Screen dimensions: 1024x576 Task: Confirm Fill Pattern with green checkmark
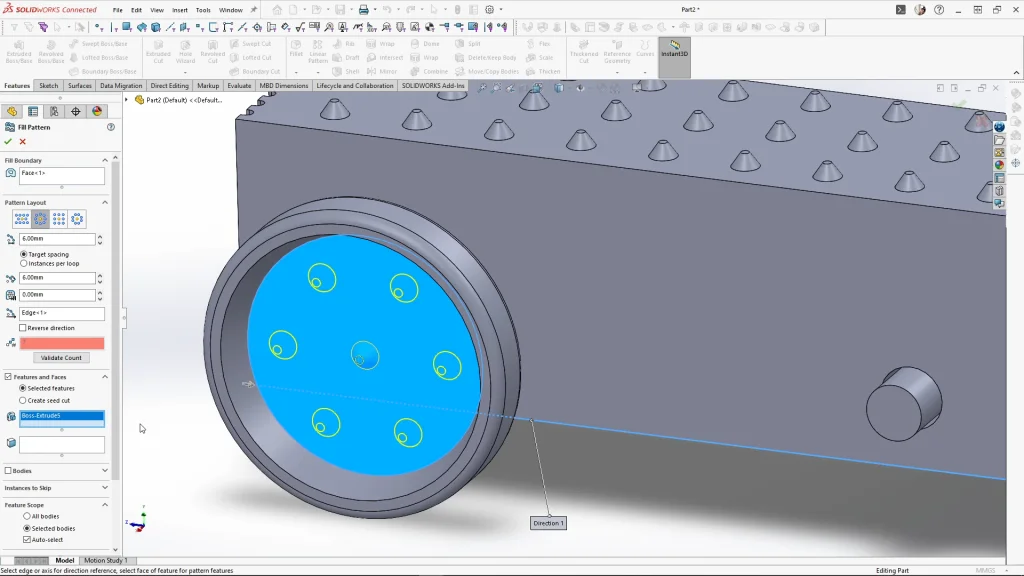pos(8,141)
